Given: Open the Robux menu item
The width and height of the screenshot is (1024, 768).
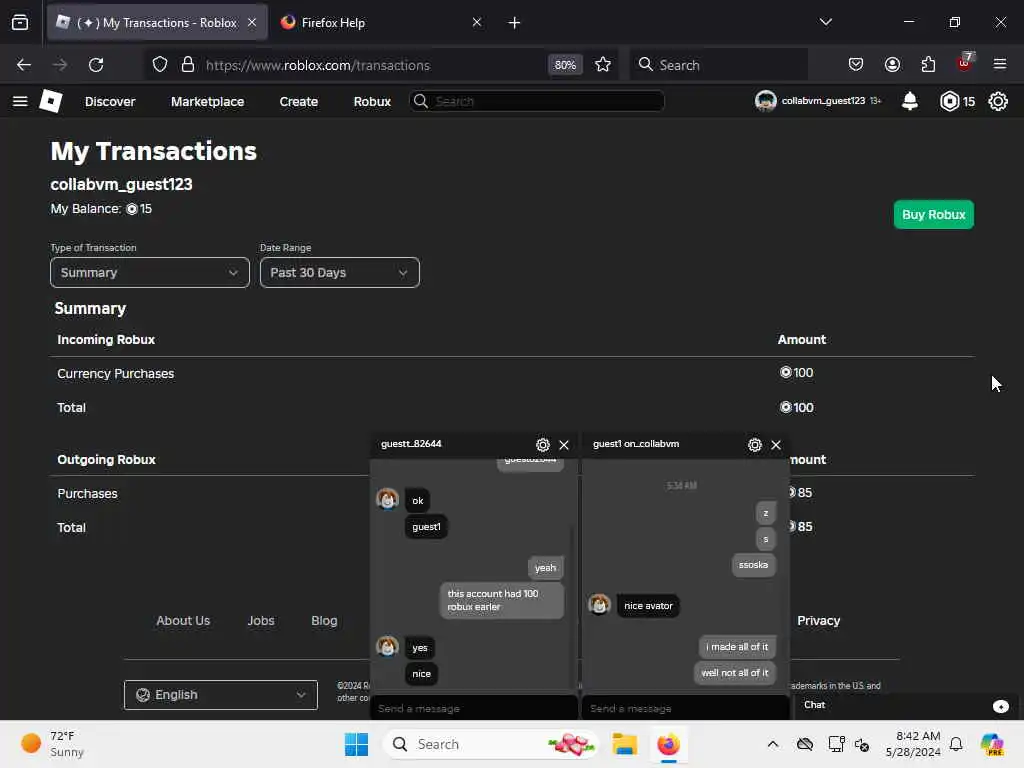Looking at the screenshot, I should pos(372,101).
